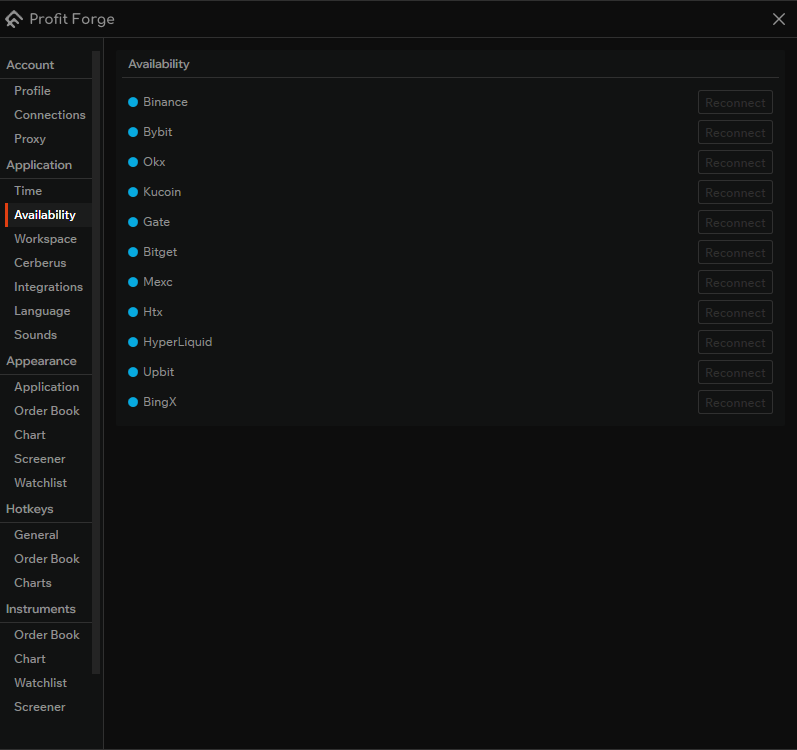Click the blue status dot for Mexc

click(133, 282)
